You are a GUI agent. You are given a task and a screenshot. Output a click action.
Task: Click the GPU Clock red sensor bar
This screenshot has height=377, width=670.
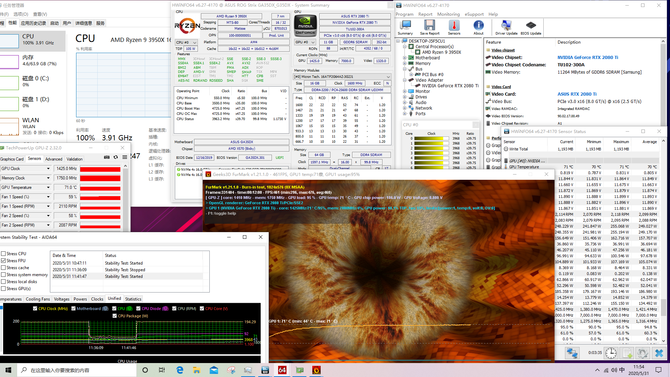pyautogui.click(x=100, y=169)
